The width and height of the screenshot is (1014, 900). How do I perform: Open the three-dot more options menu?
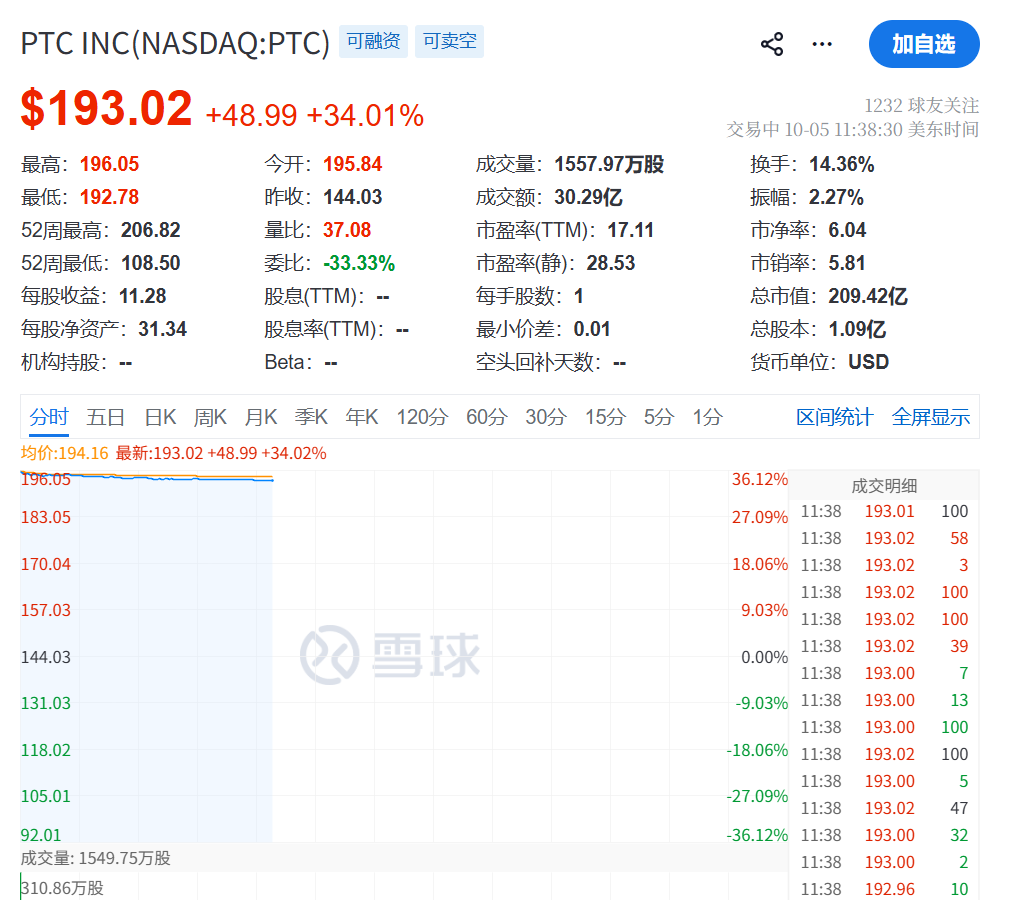tap(822, 44)
